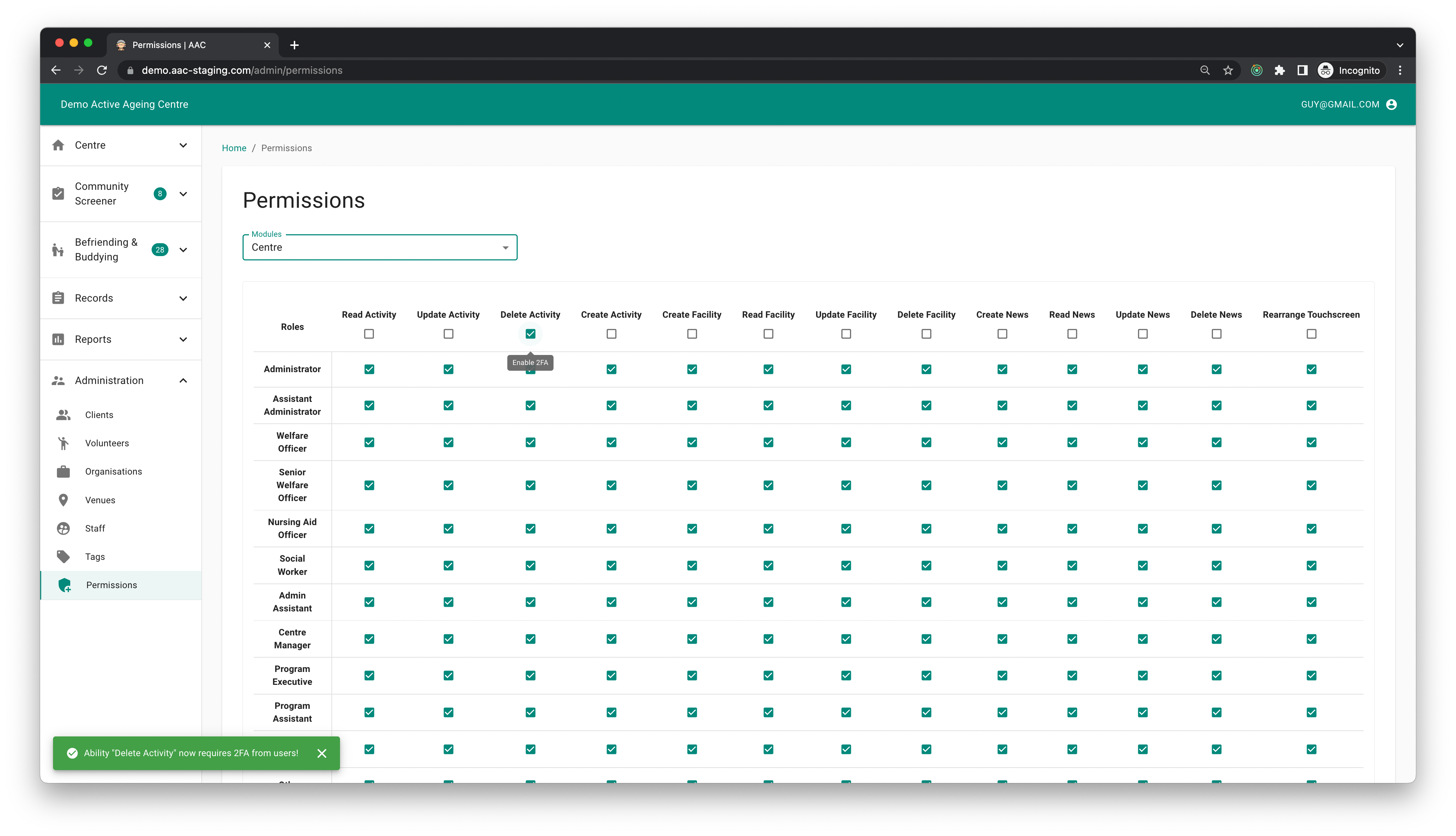Click the Permissions shield icon
This screenshot has height=836, width=1456.
64,585
